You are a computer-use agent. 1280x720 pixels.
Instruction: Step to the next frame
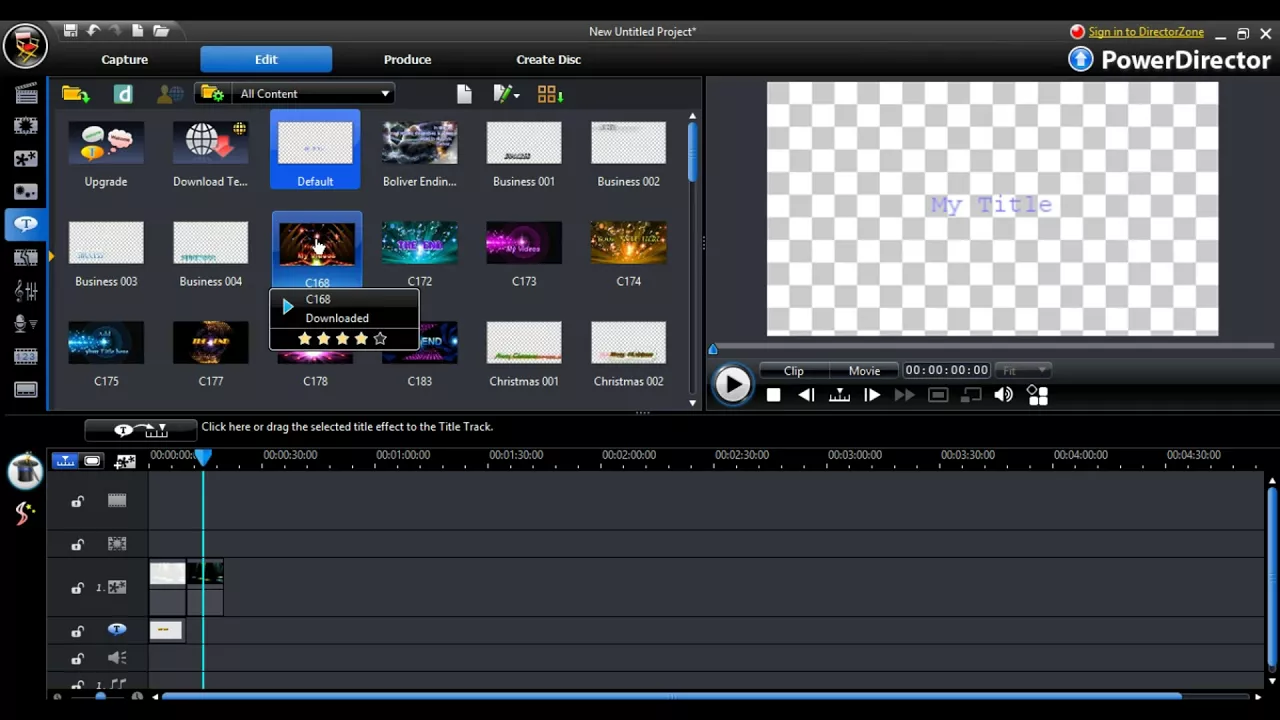pos(872,395)
